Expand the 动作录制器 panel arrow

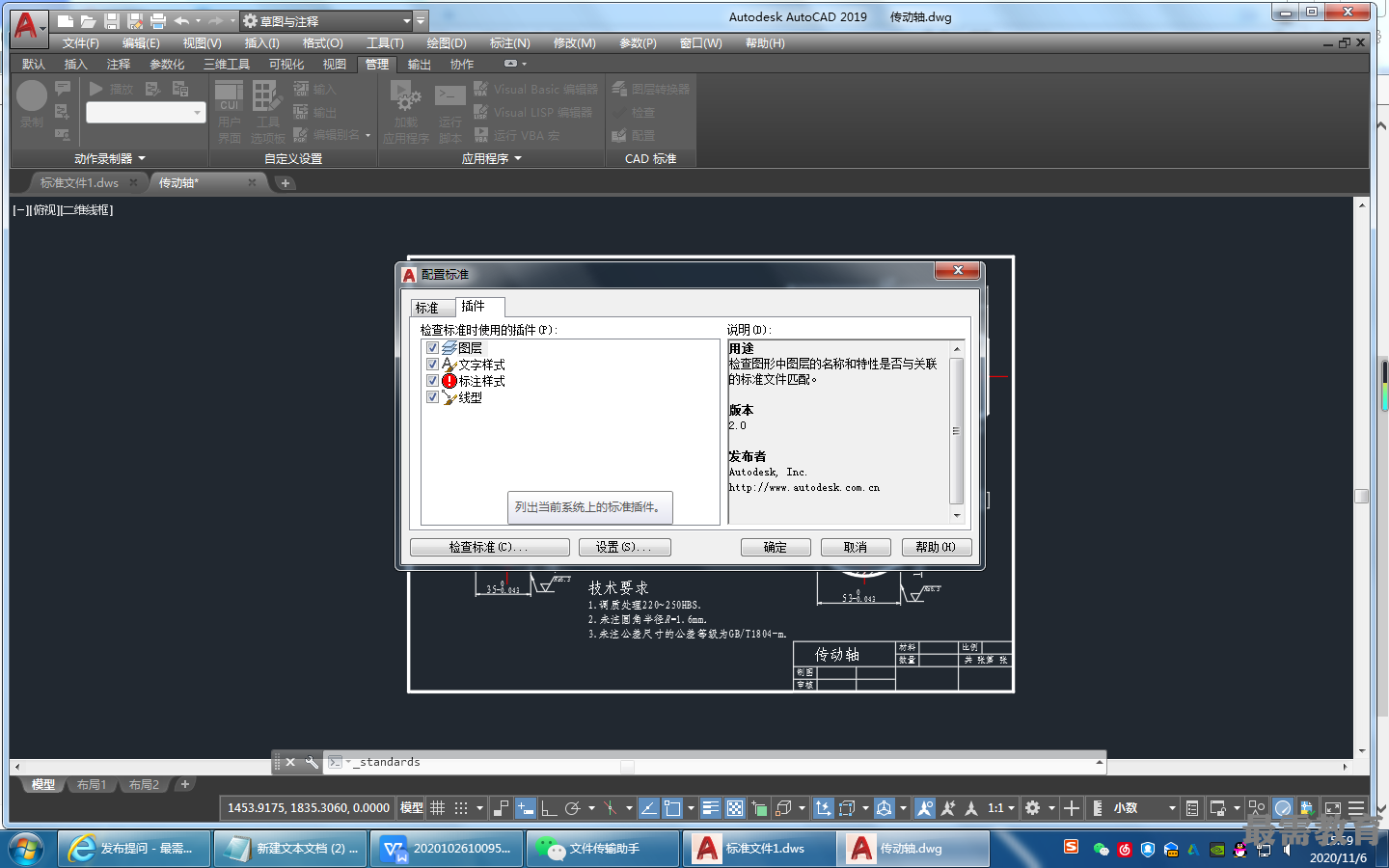click(142, 158)
